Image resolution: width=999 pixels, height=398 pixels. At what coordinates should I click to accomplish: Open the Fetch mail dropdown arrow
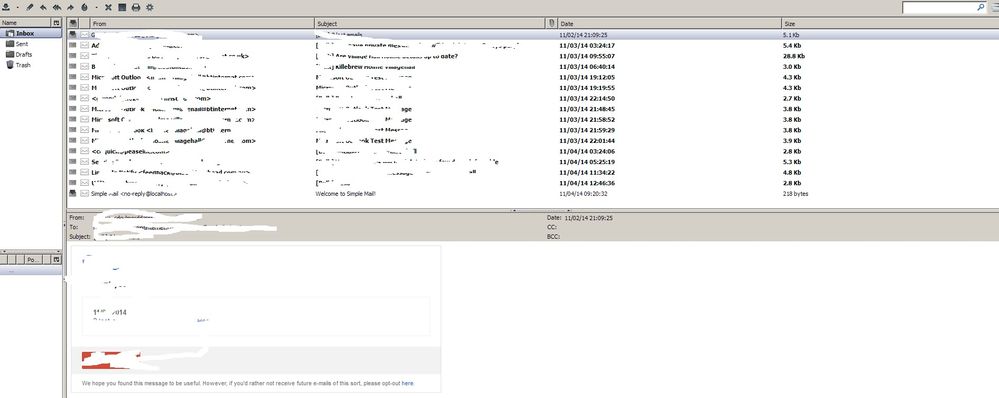[x=17, y=7]
